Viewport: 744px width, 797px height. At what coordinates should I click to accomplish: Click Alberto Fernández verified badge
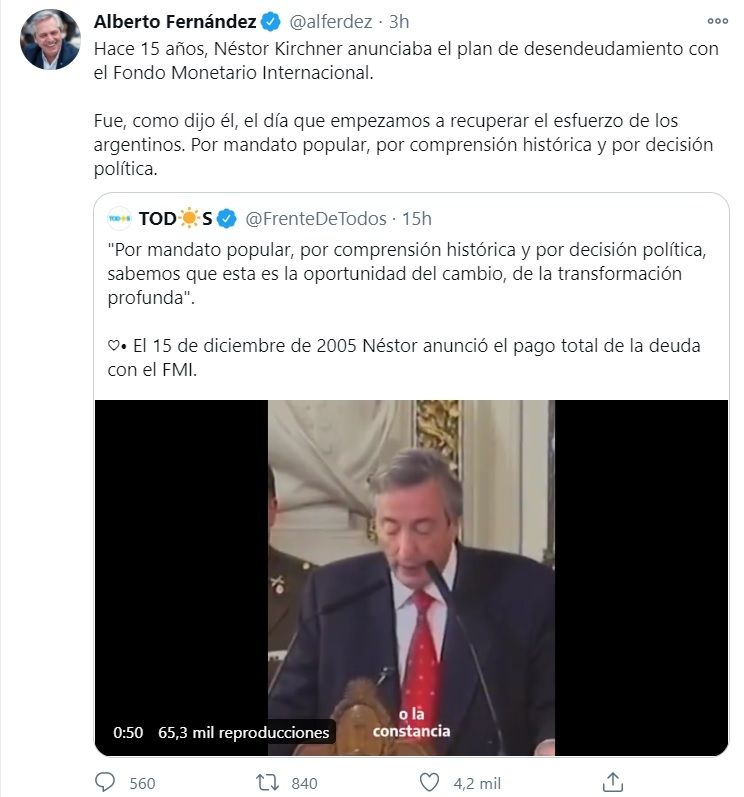point(270,22)
